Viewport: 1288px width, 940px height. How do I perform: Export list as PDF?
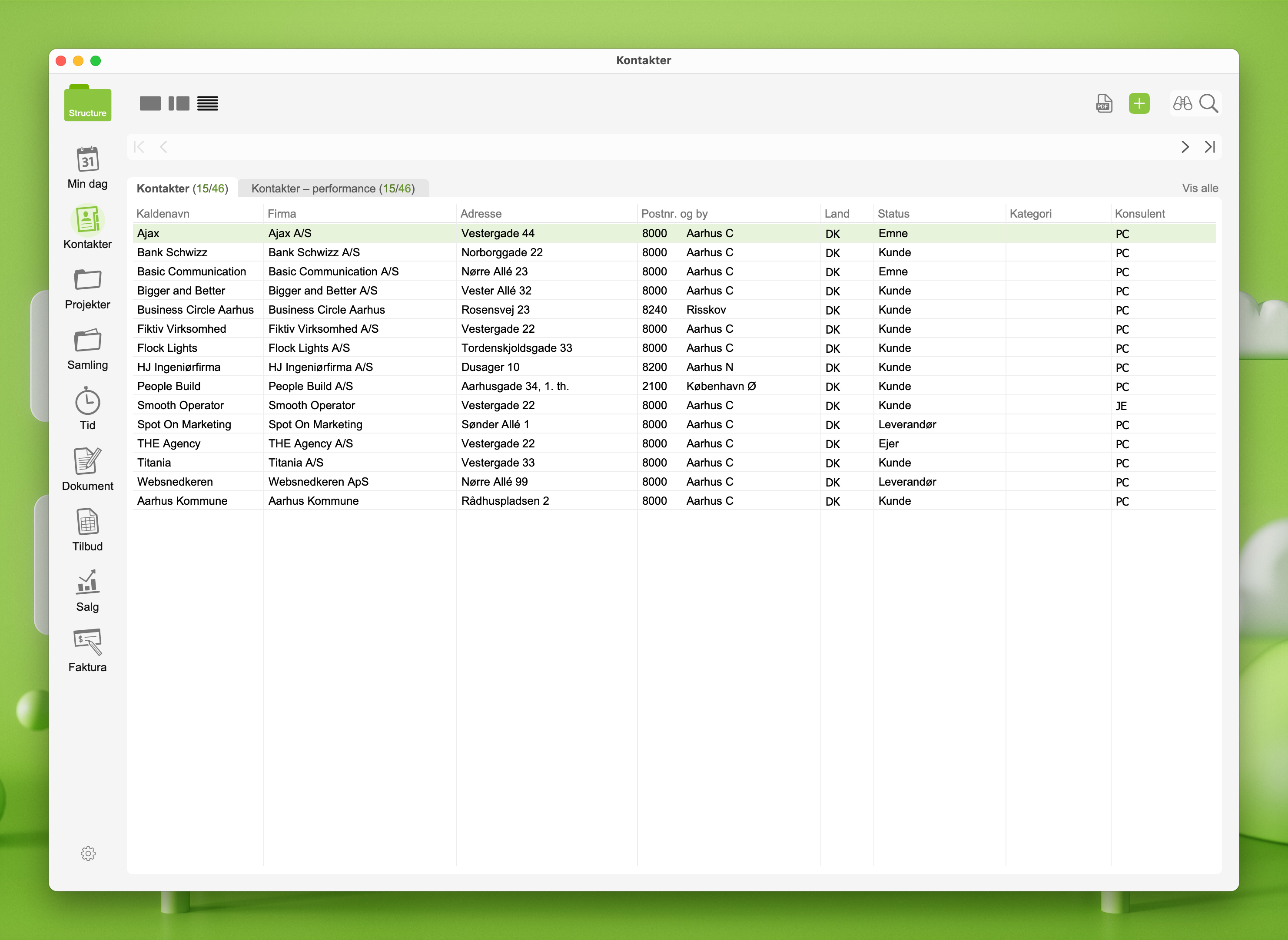coord(1104,103)
